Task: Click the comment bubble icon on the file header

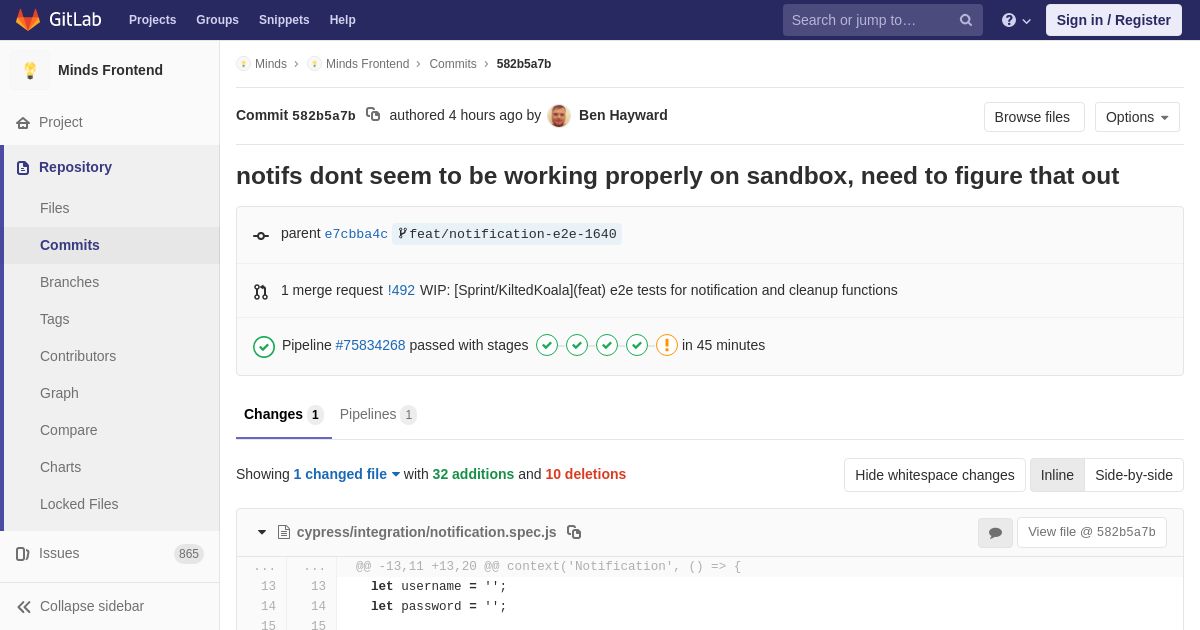Action: [x=995, y=532]
